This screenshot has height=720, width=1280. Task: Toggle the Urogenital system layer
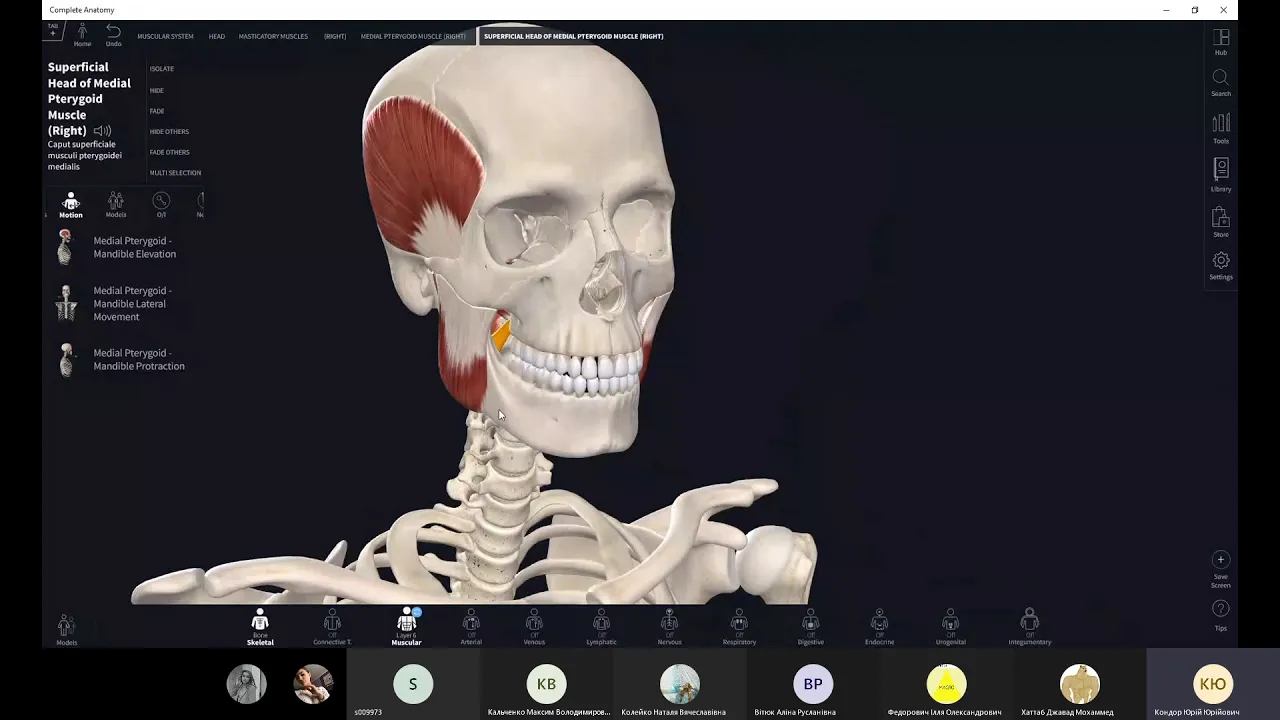tap(950, 627)
